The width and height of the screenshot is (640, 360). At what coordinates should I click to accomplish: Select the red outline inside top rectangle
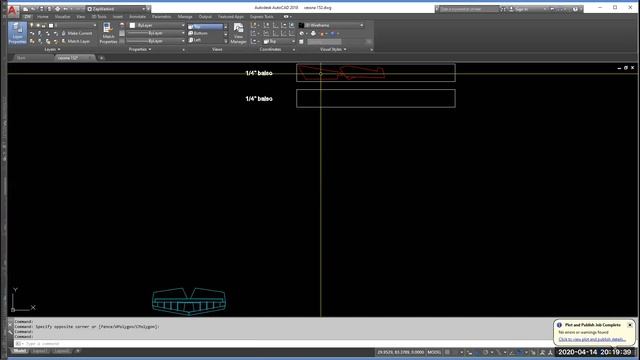(342, 72)
